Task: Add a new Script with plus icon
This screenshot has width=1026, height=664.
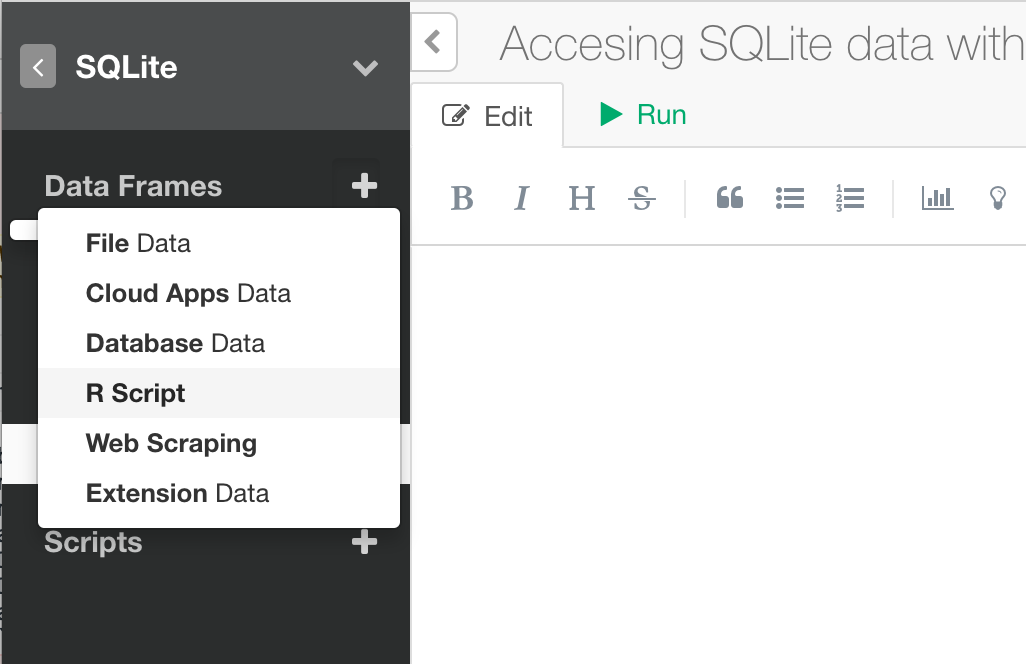Action: click(364, 542)
